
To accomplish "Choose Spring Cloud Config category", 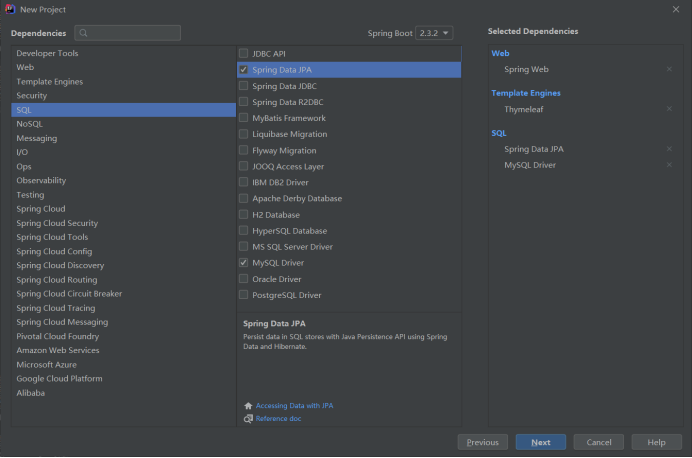I will (124, 252).
